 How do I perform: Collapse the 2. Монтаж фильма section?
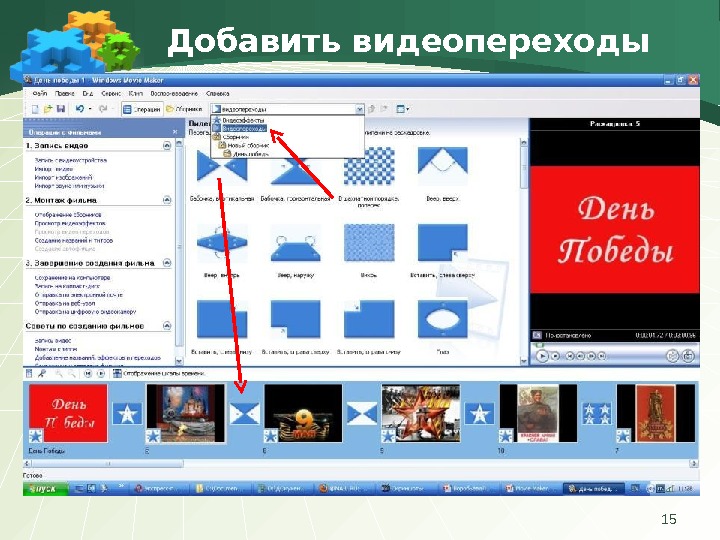click(x=167, y=200)
